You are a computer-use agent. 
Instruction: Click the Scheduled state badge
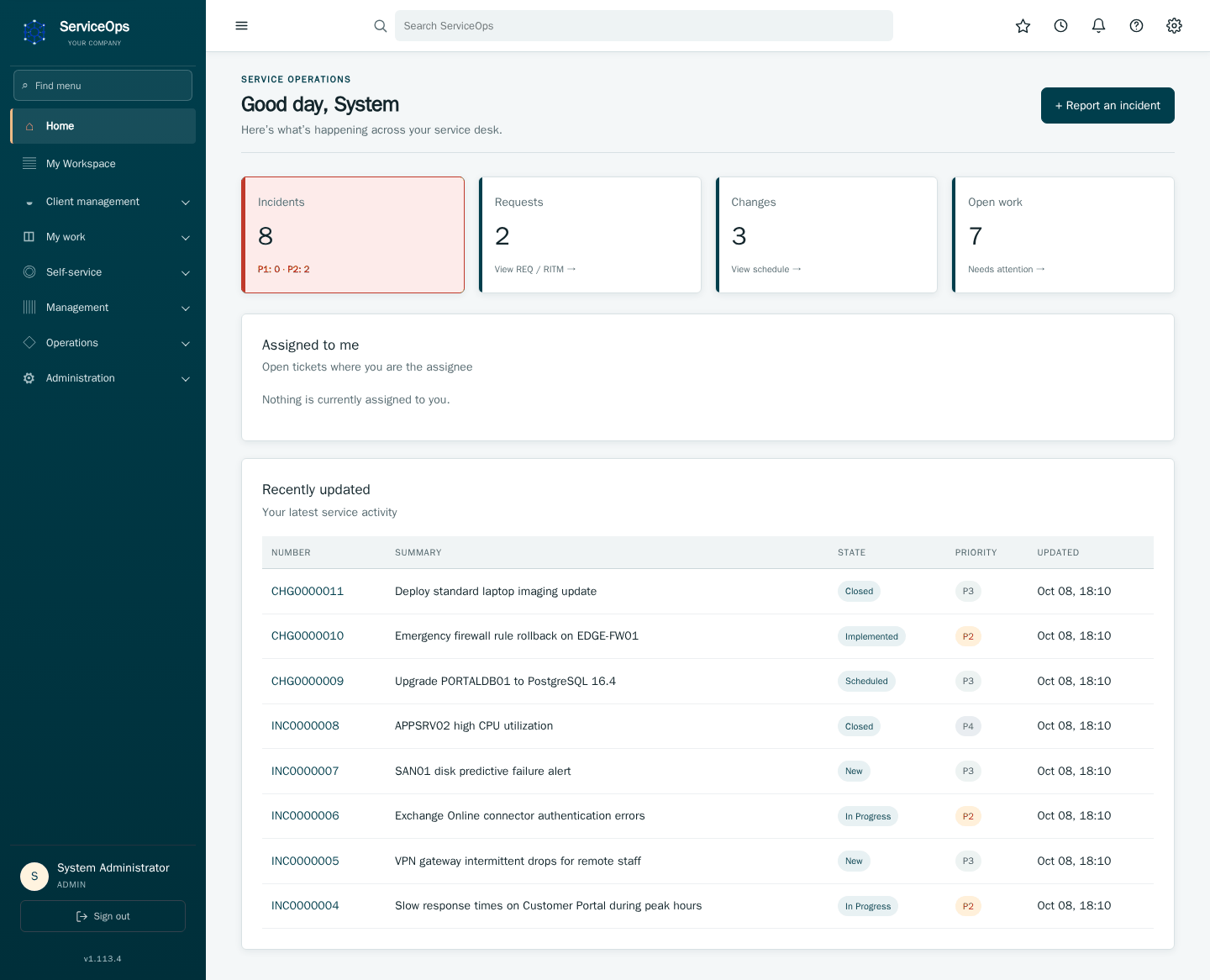(x=866, y=682)
